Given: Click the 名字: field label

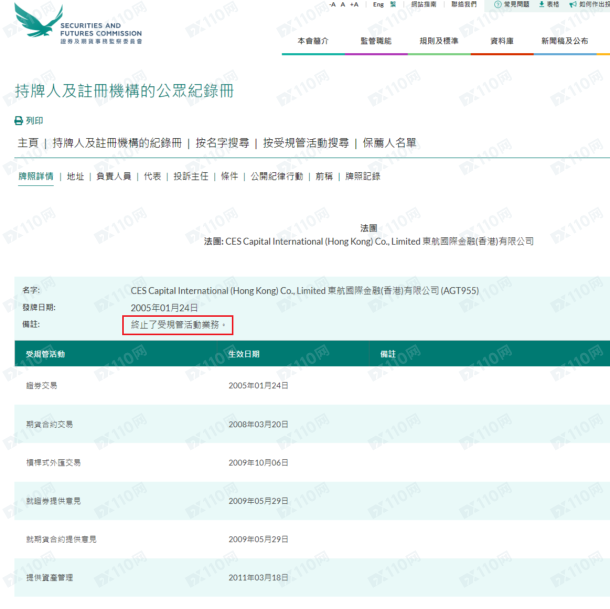Looking at the screenshot, I should 31,290.
